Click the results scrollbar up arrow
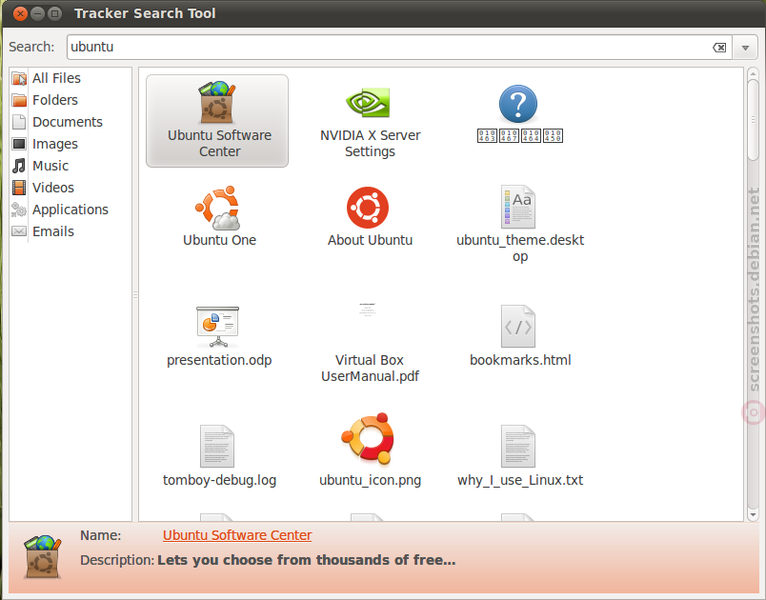The width and height of the screenshot is (766, 600). (x=753, y=74)
